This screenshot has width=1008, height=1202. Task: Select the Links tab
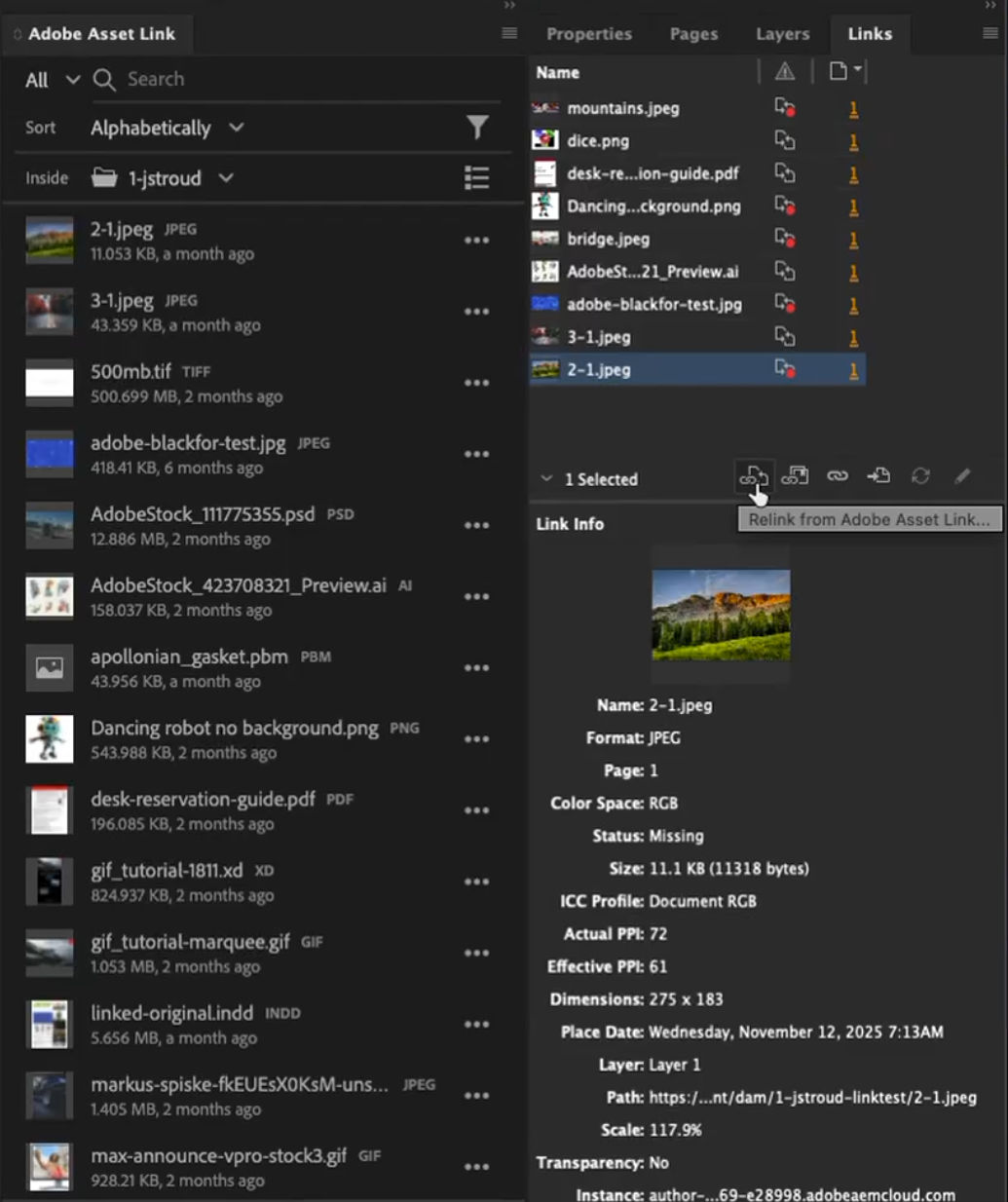point(870,34)
